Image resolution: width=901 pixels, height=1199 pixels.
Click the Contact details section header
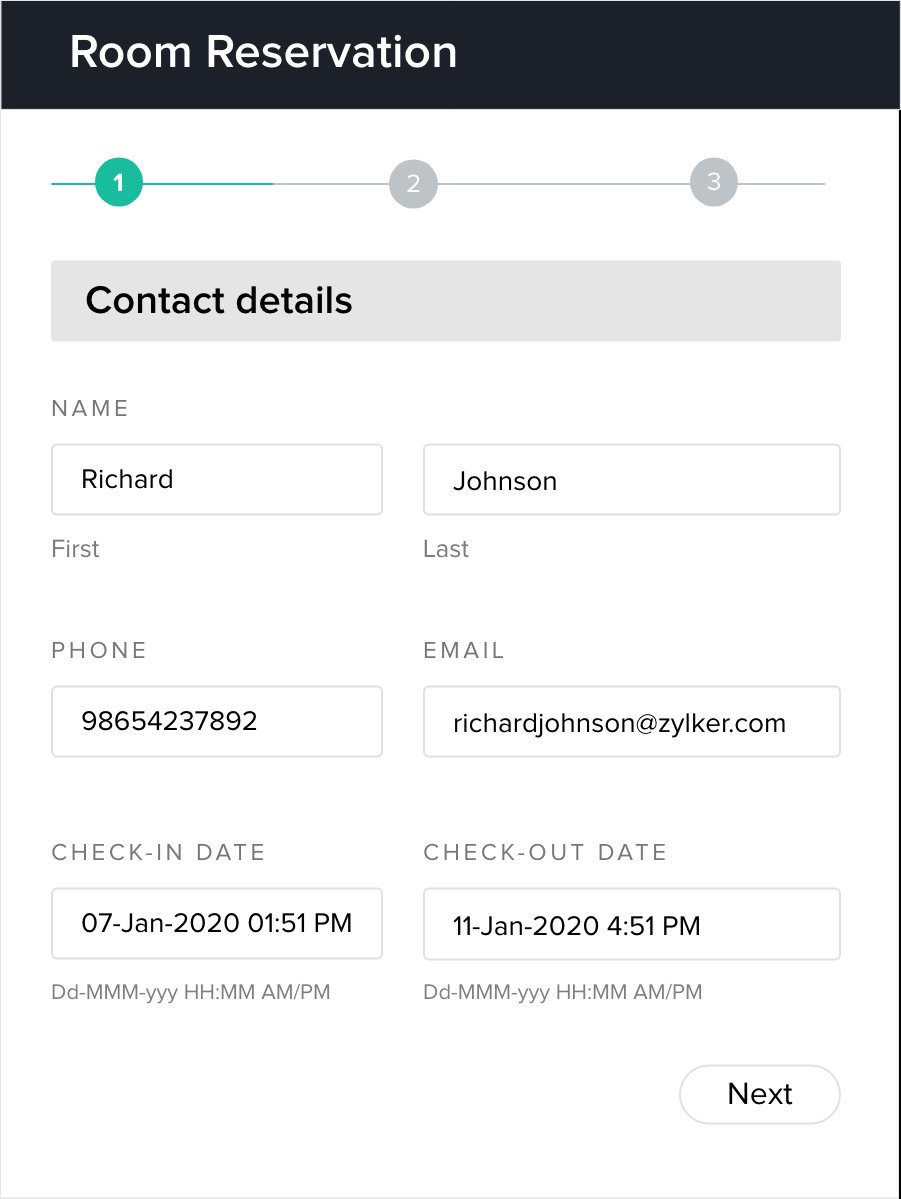[219, 301]
